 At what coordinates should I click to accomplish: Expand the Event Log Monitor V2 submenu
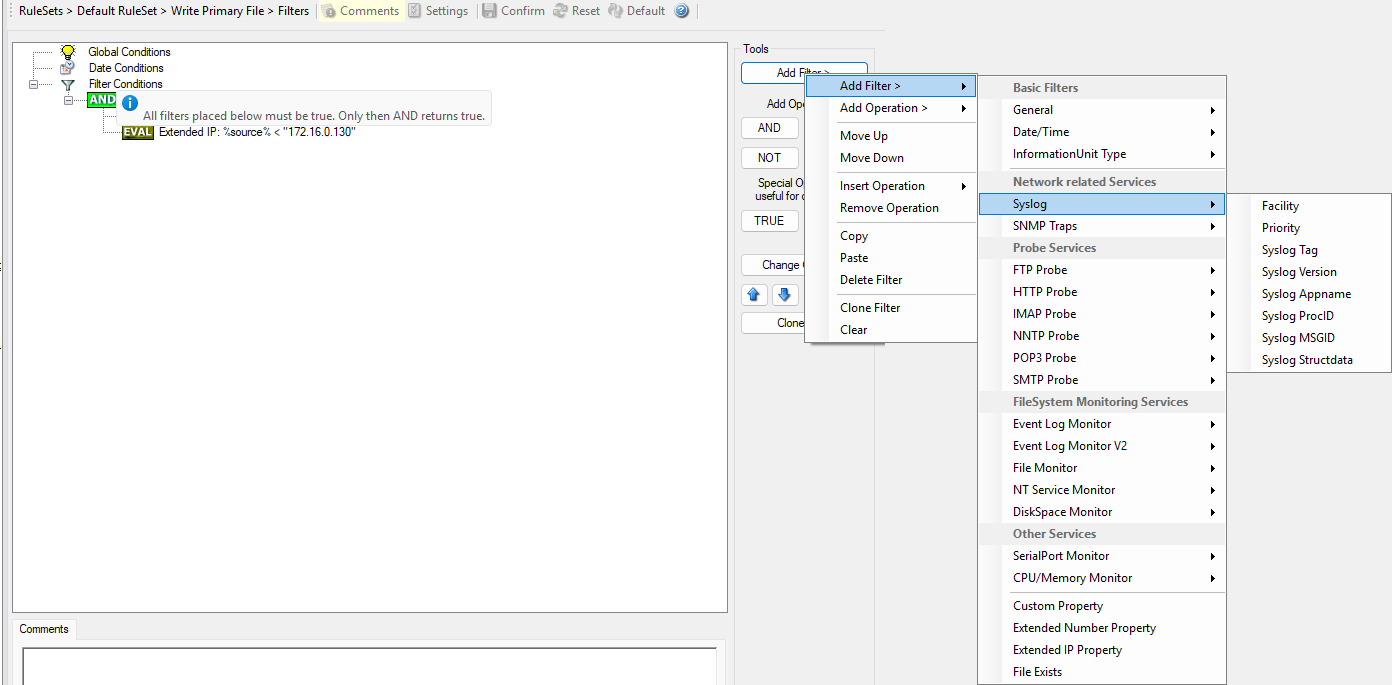pos(1102,446)
